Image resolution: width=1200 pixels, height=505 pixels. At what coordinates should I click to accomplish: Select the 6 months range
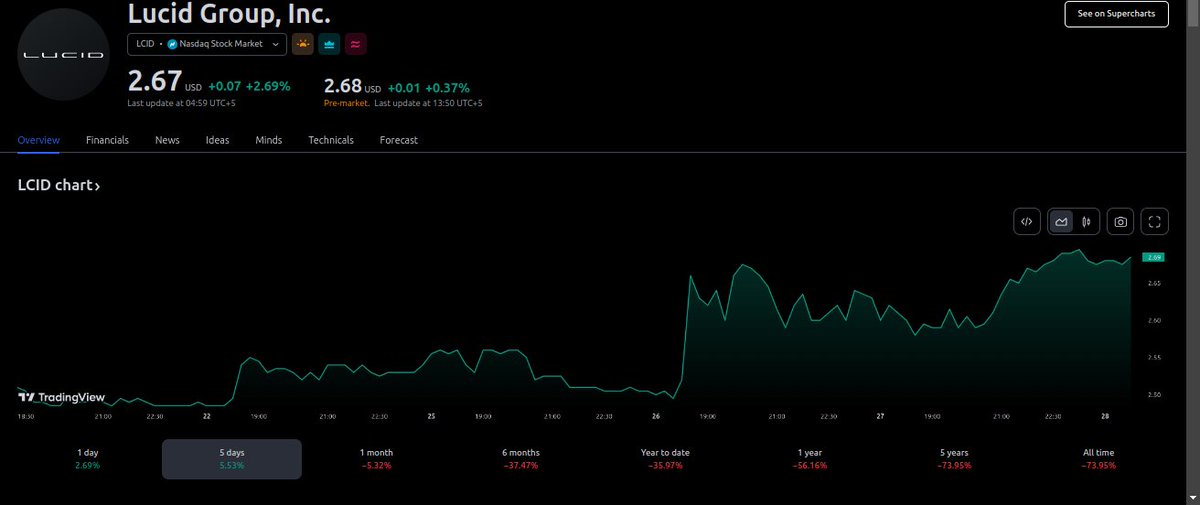521,459
